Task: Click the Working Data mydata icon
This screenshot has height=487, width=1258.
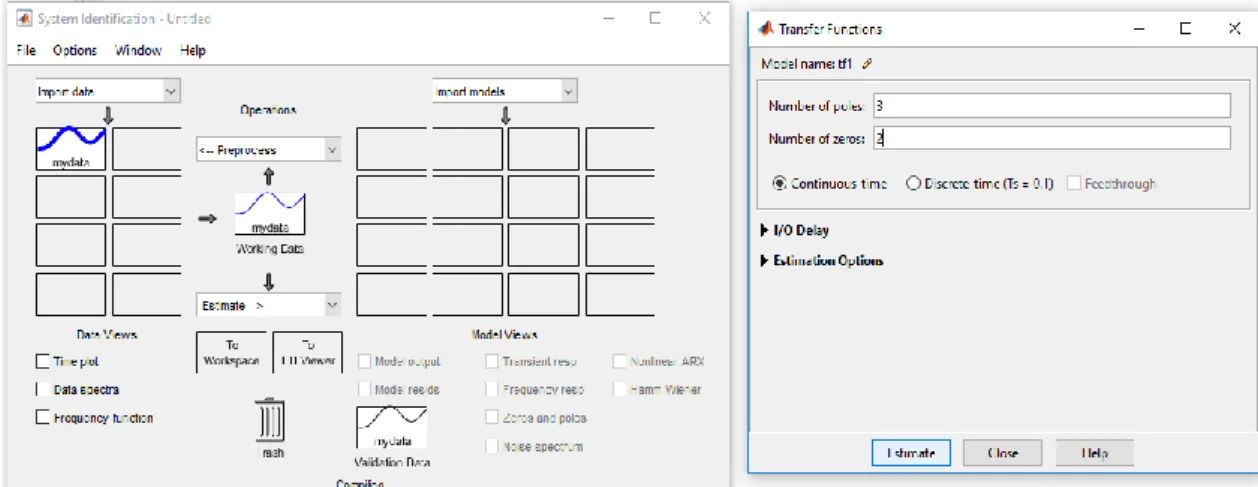Action: point(270,214)
